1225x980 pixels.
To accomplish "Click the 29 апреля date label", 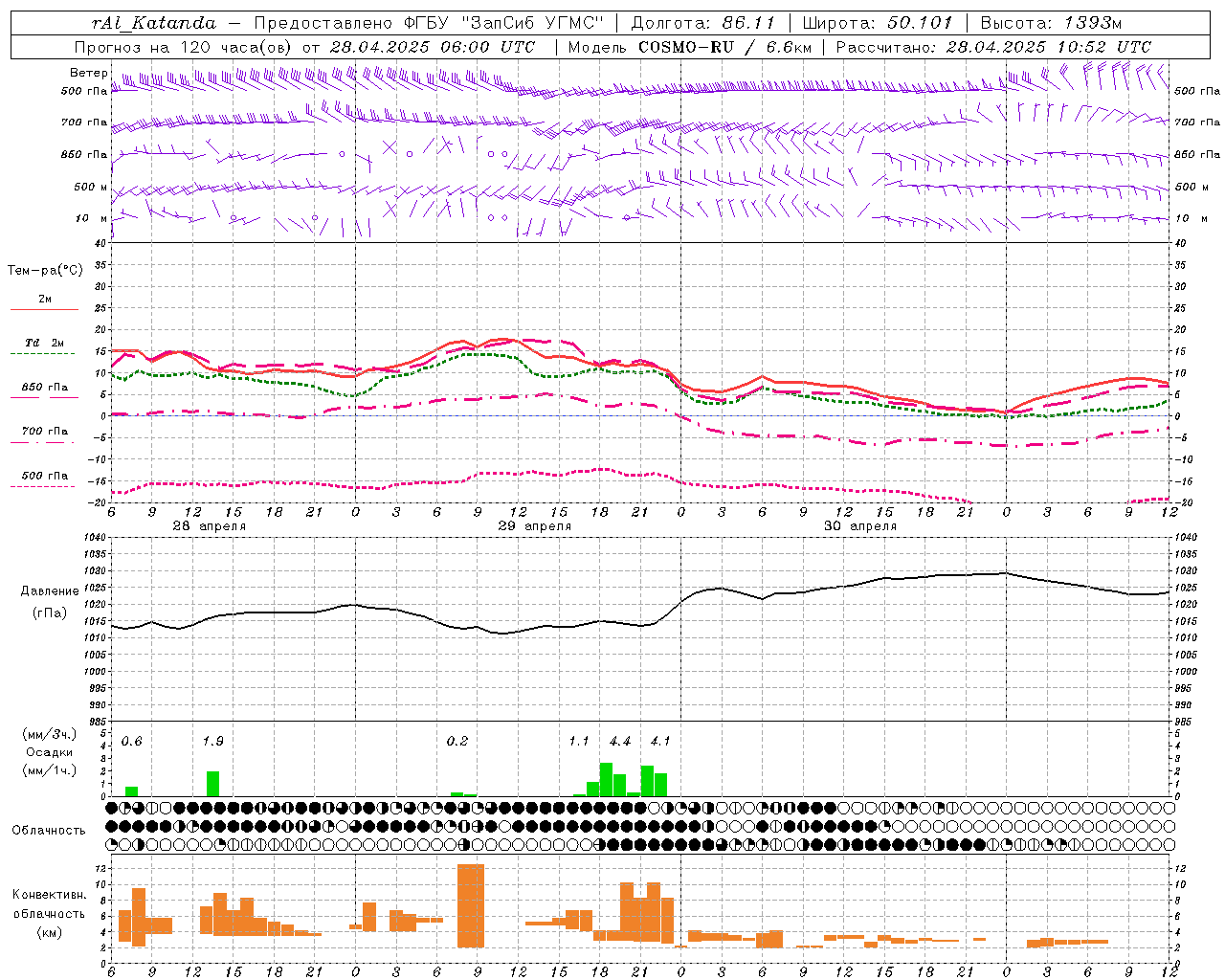I will (x=534, y=526).
